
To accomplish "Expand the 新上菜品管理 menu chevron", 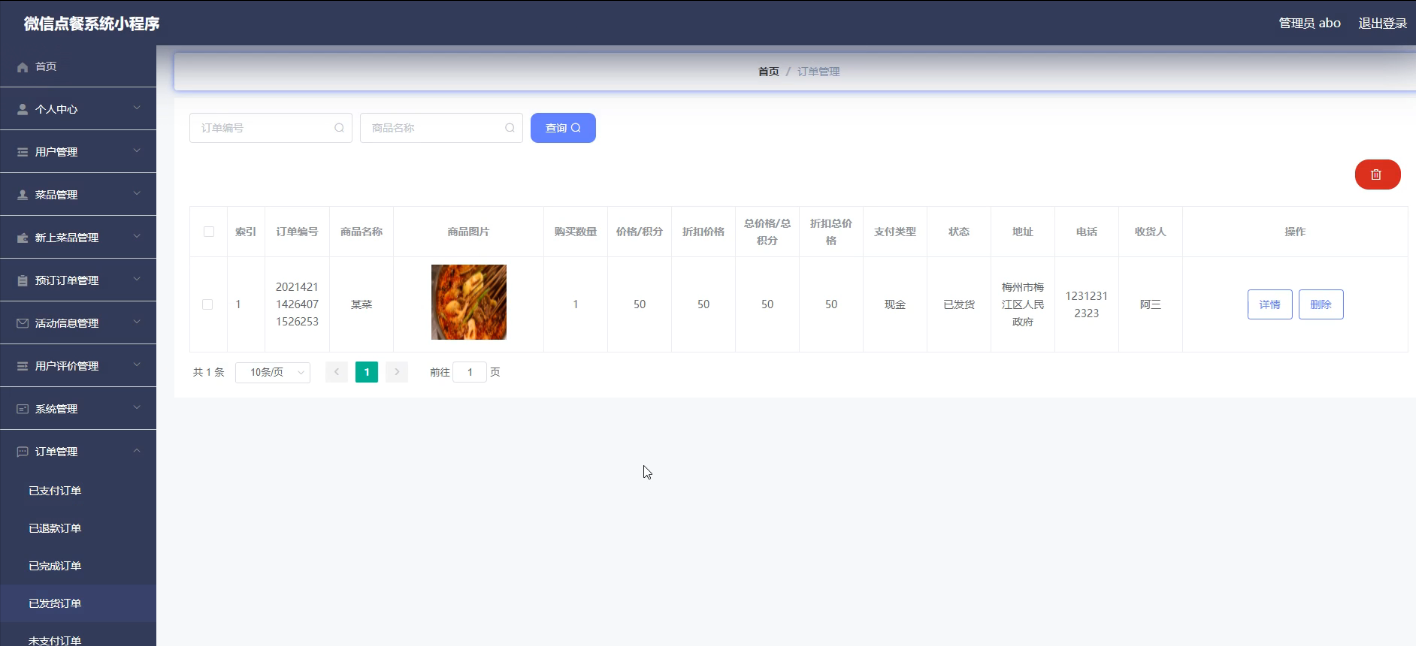I will tap(137, 237).
